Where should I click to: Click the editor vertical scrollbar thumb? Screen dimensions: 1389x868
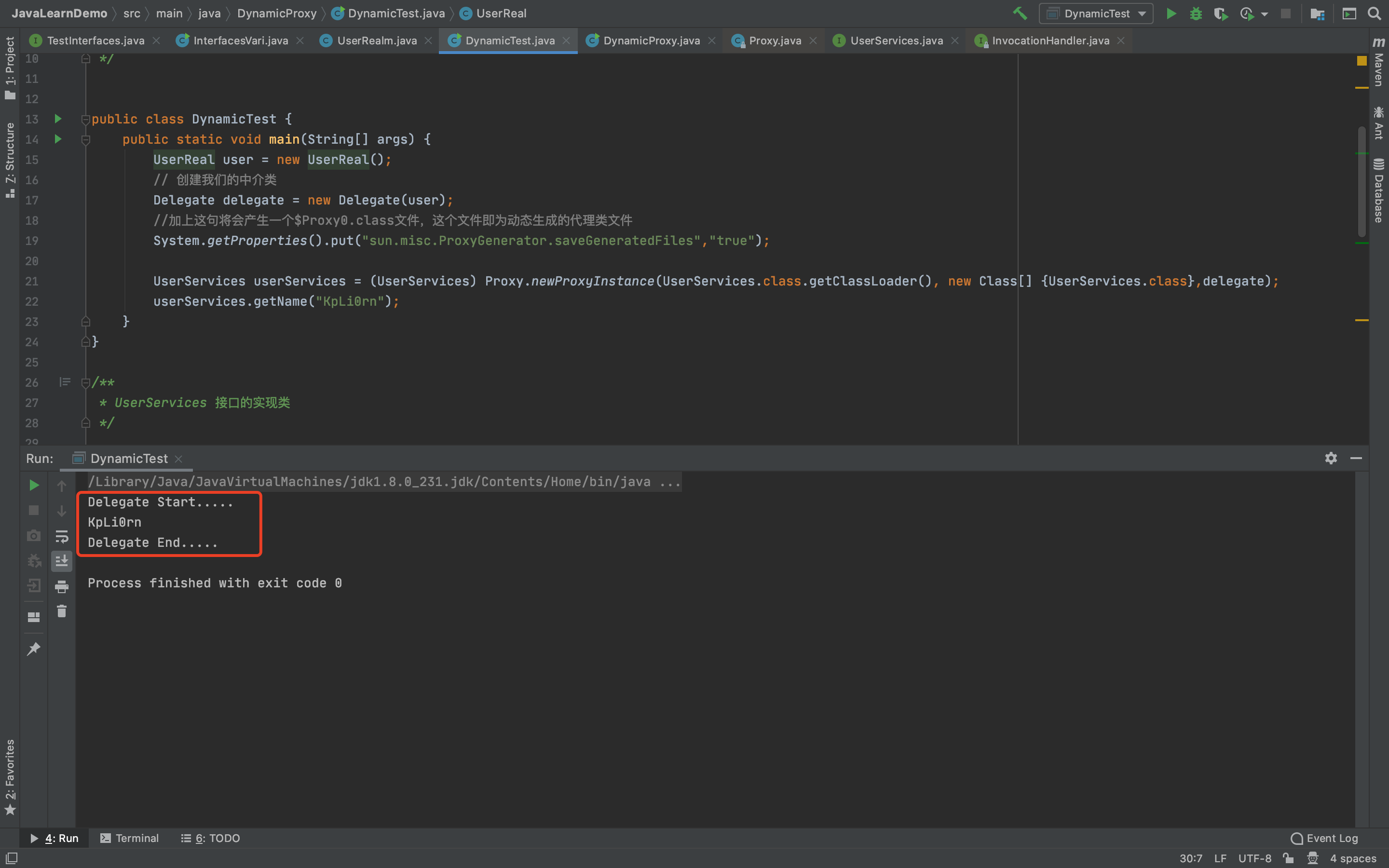(x=1361, y=181)
